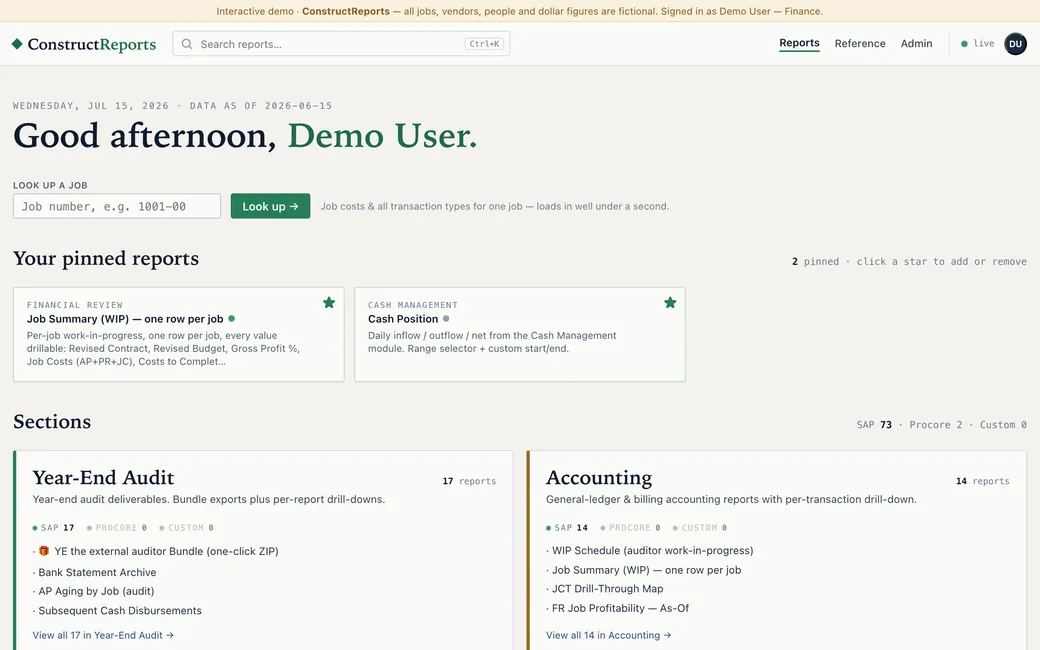1040x650 pixels.
Task: Open the Job Summary (WIP) pinned card
Action: [178, 334]
